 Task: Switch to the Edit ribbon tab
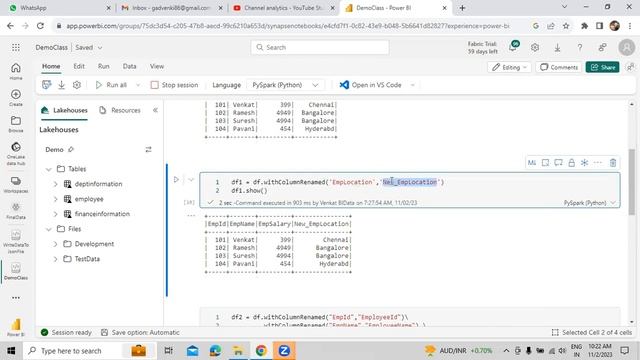coord(79,66)
